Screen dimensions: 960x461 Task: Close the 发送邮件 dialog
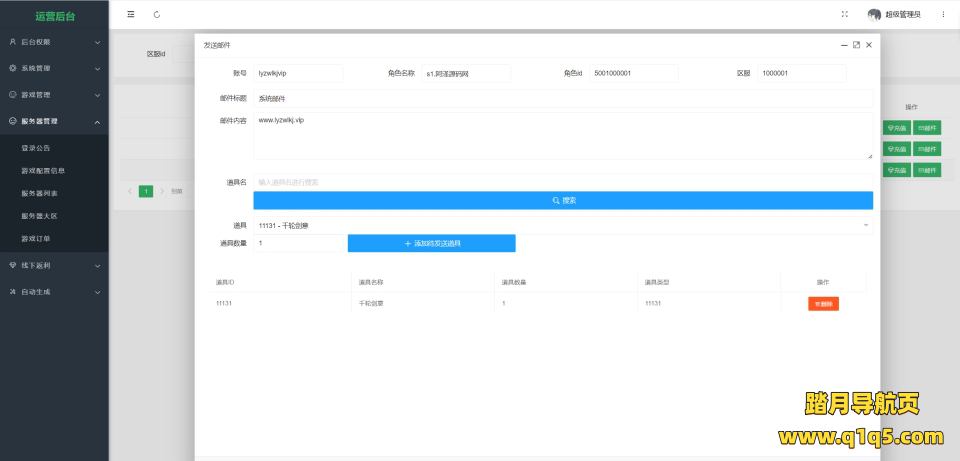point(869,45)
